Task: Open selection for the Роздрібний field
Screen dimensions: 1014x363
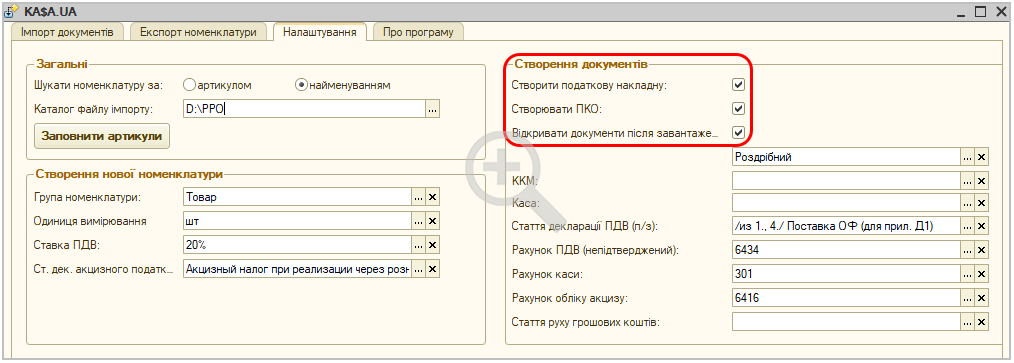Action: [967, 157]
